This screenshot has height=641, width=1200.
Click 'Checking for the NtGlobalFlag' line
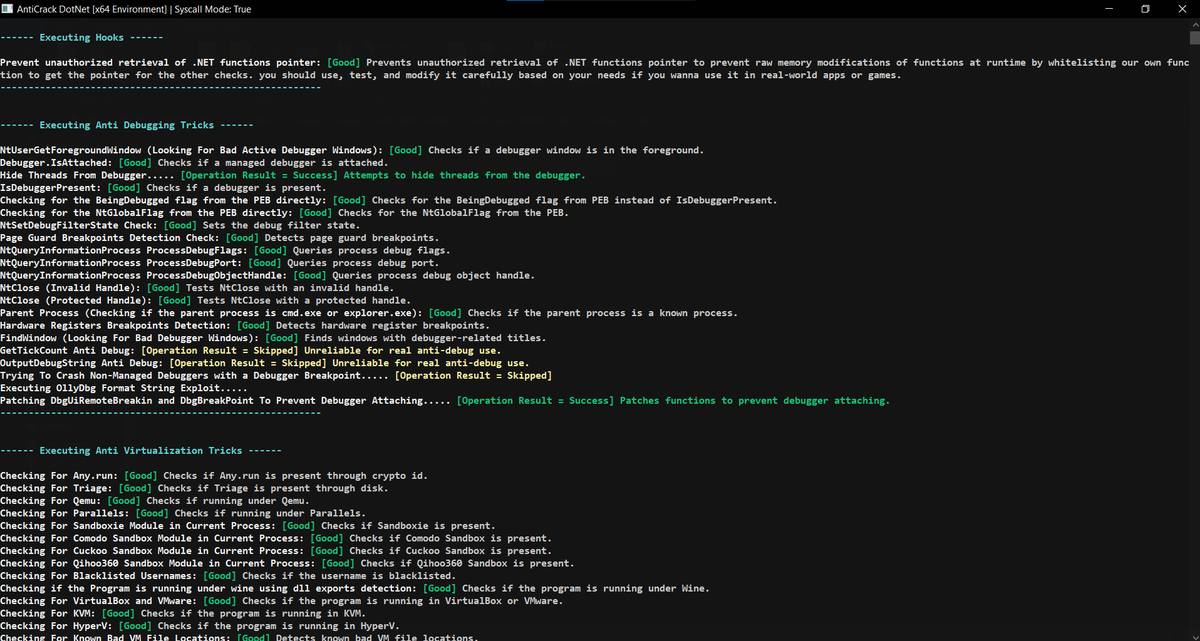pos(284,213)
